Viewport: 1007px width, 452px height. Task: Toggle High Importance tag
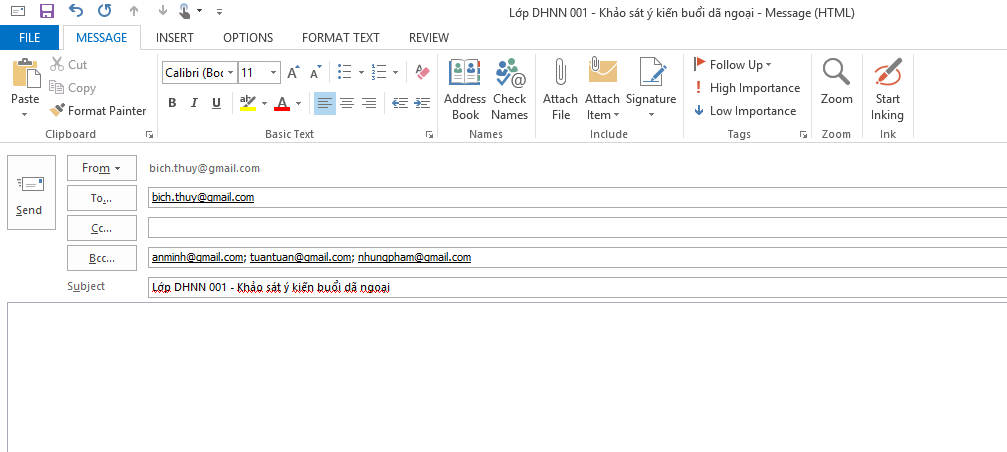[x=746, y=88]
